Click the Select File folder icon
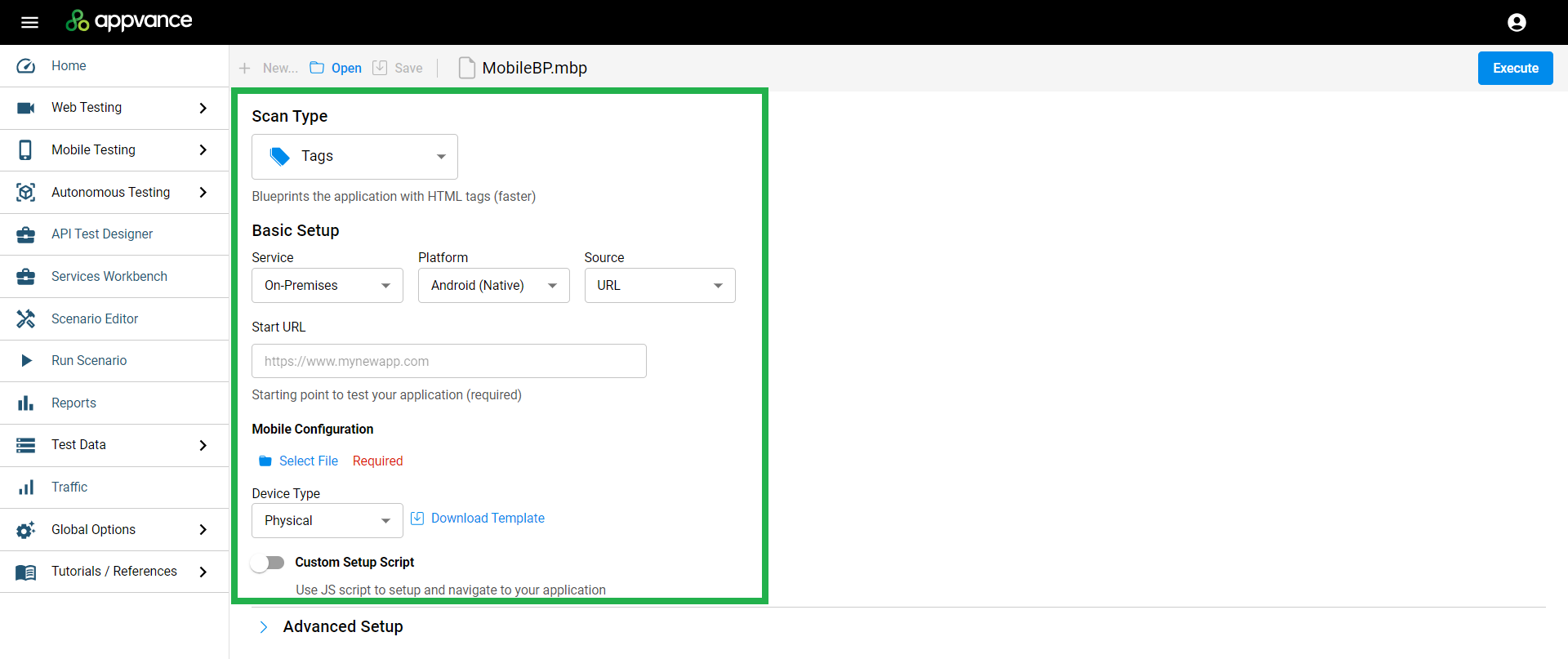1568x659 pixels. pos(265,461)
